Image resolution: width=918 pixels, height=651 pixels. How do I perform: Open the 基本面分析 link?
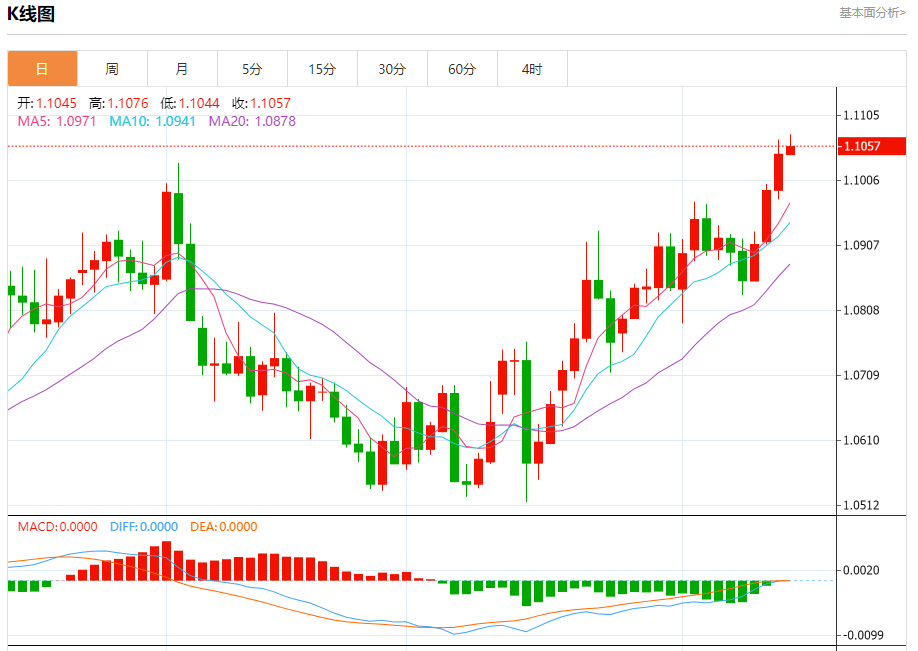pyautogui.click(x=872, y=13)
